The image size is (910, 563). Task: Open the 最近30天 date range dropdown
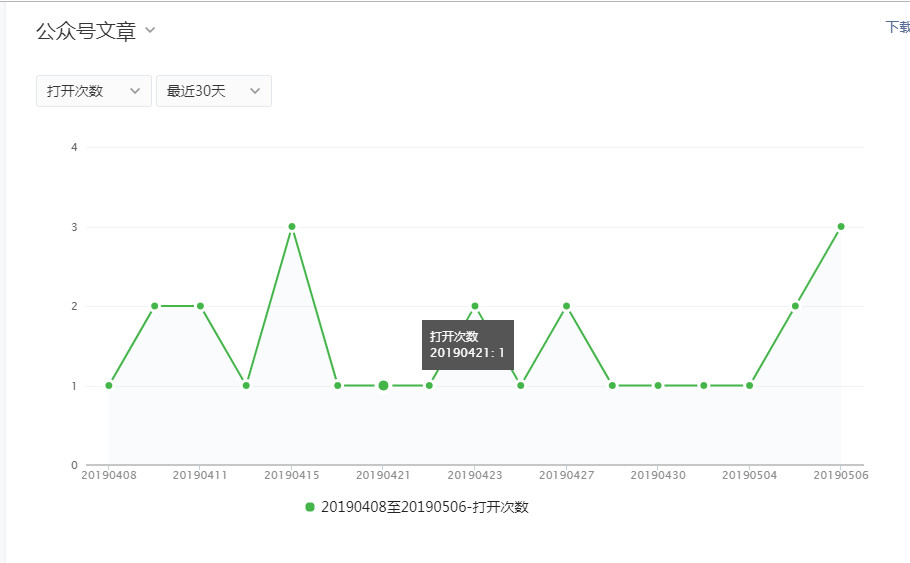pos(214,91)
